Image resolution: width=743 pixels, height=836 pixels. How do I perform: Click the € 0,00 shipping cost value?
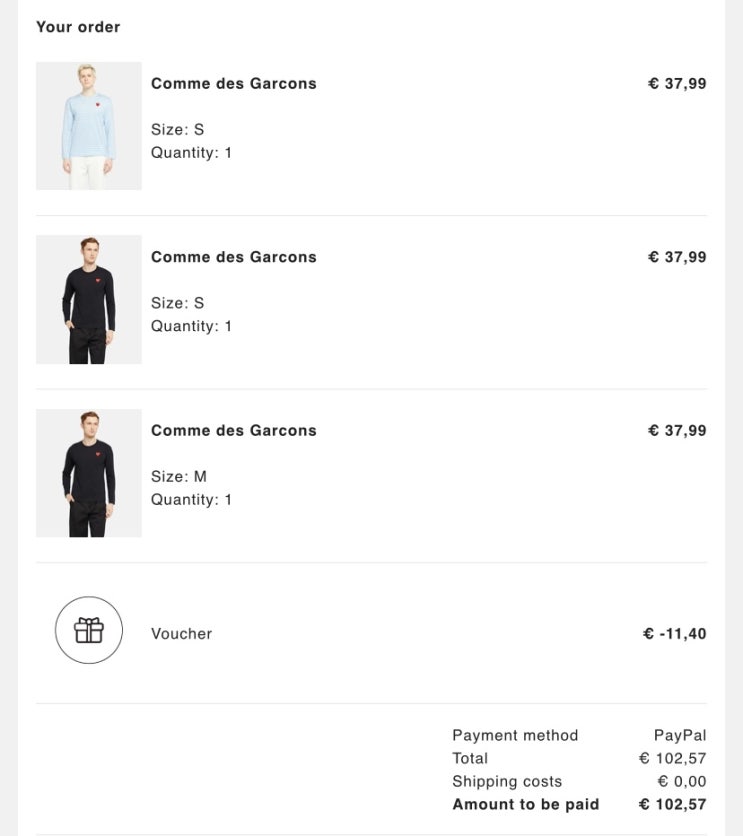(x=681, y=782)
